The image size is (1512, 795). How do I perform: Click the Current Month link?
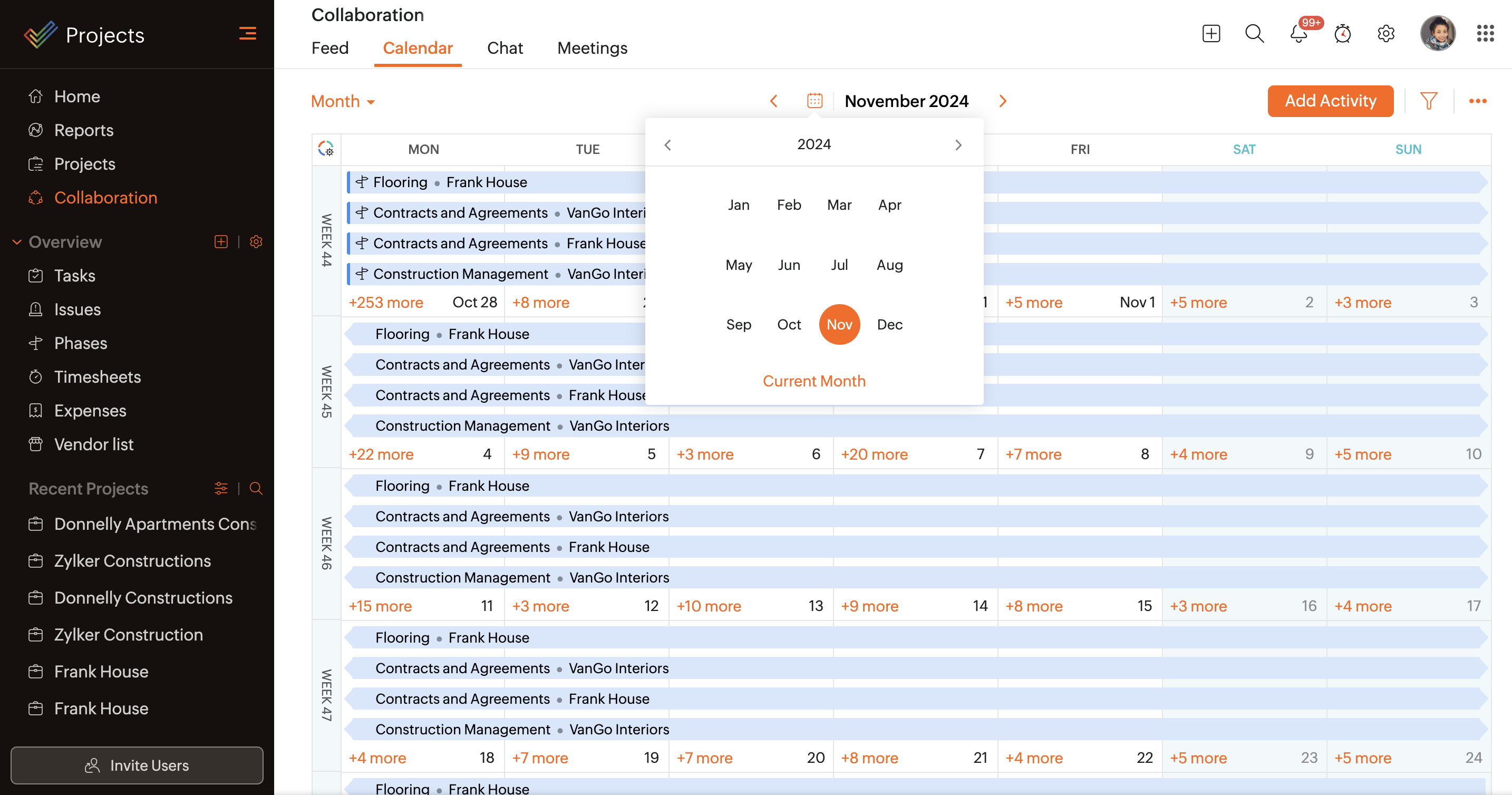[x=814, y=381]
